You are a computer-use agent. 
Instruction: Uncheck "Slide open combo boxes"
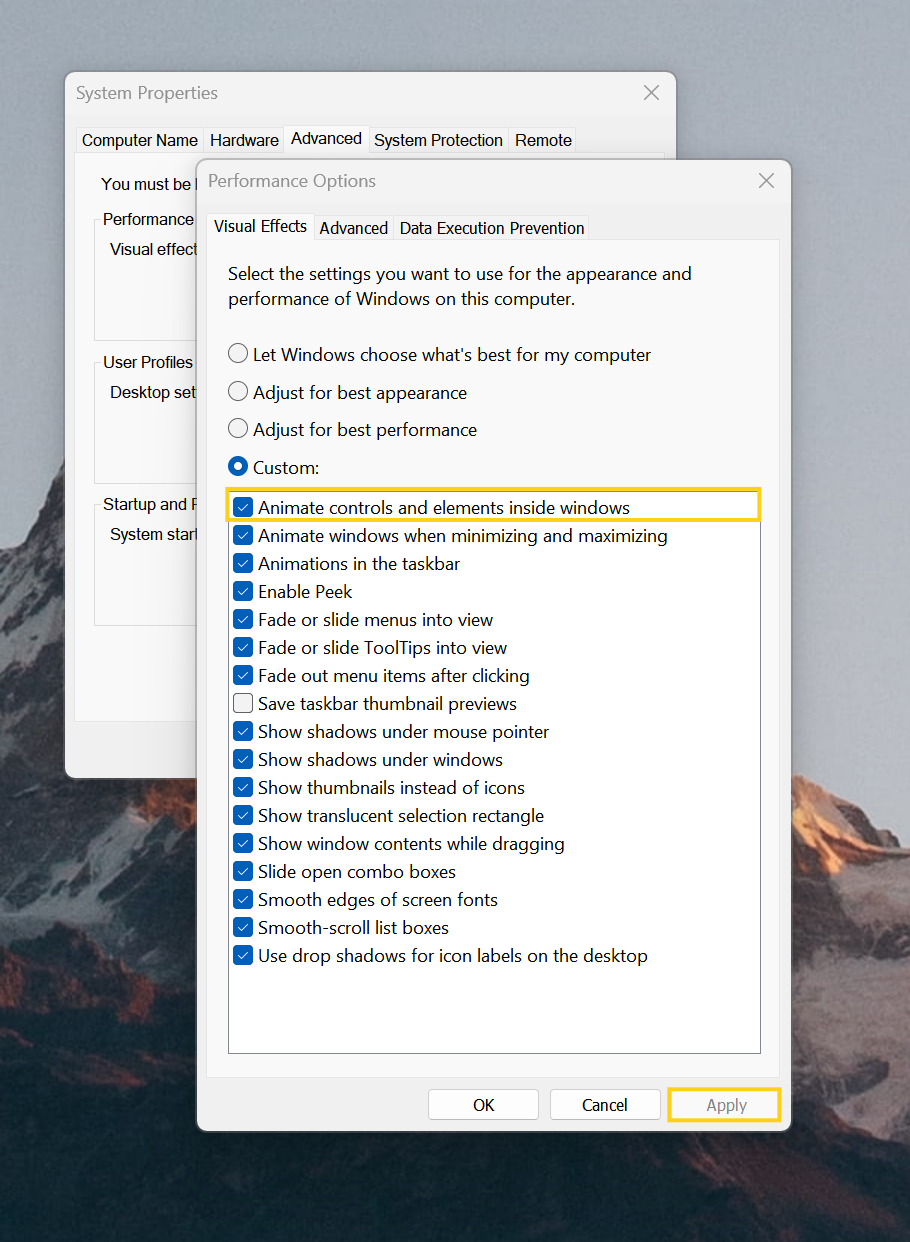[242, 871]
